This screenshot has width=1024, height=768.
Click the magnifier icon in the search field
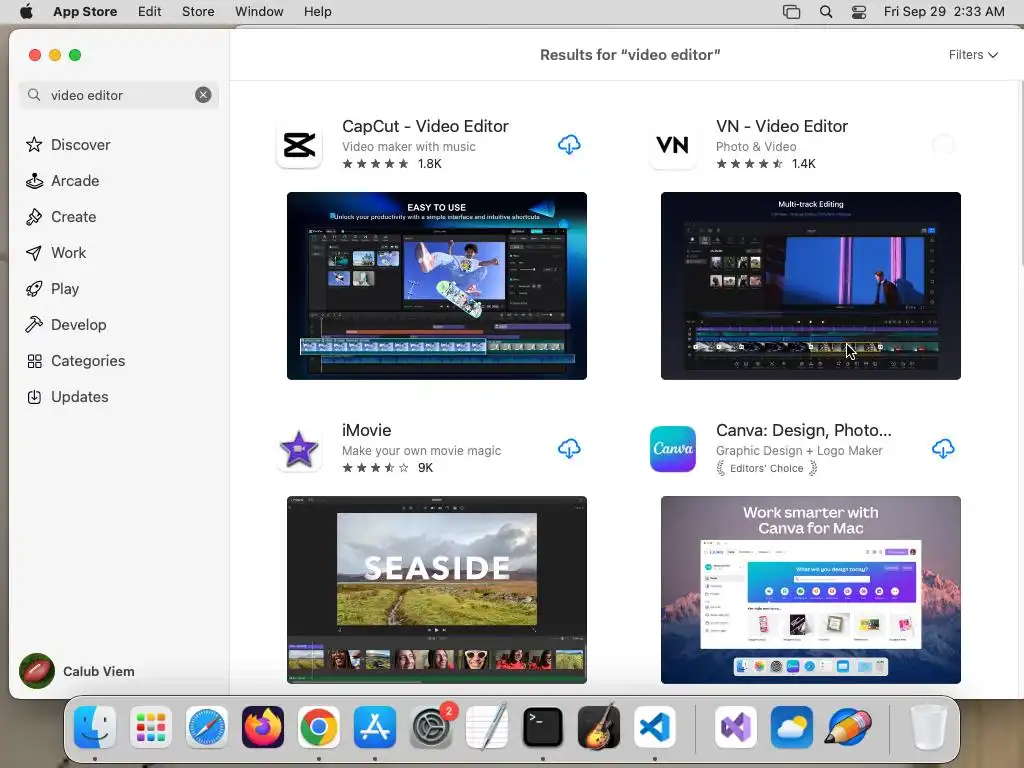(x=34, y=95)
